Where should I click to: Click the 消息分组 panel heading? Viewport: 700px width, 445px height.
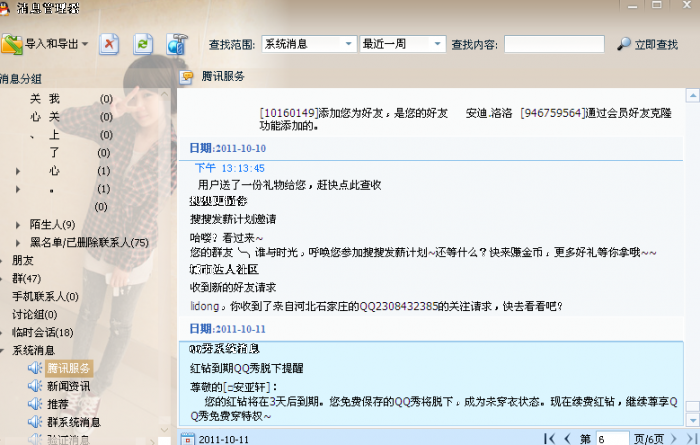pos(20,79)
